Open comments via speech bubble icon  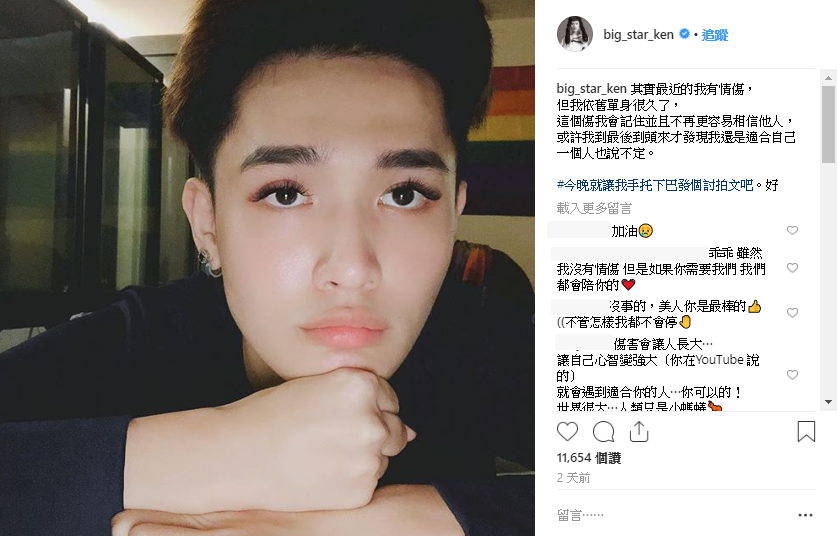603,431
